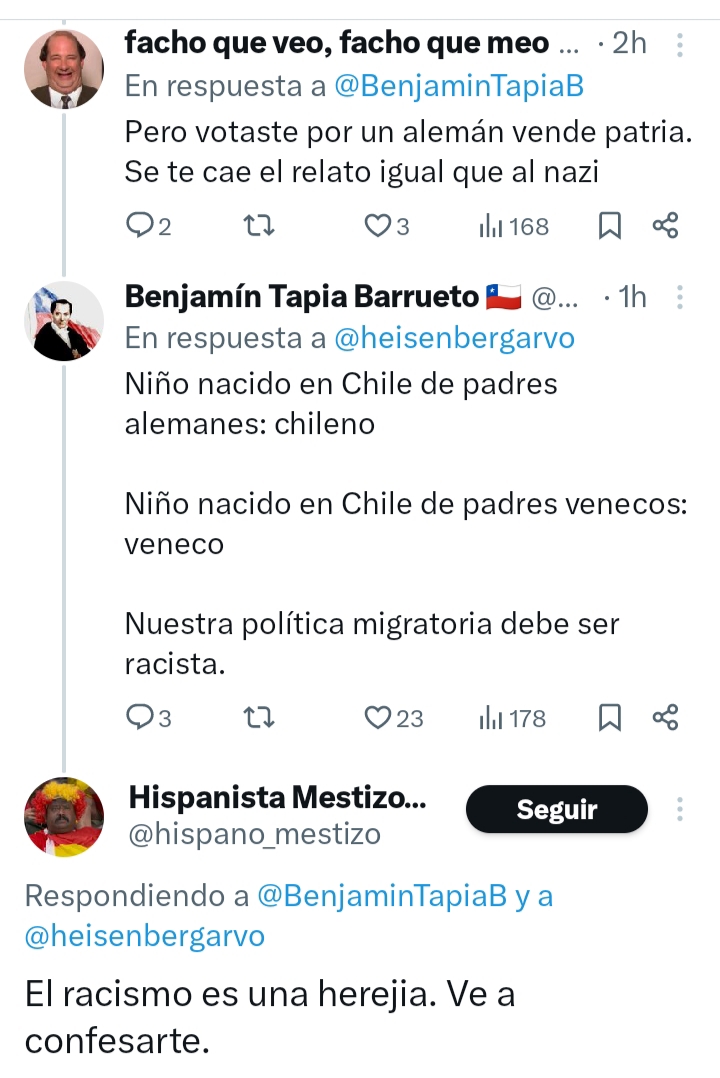
Task: Share the 'facho que veo' tweet
Action: 665,226
